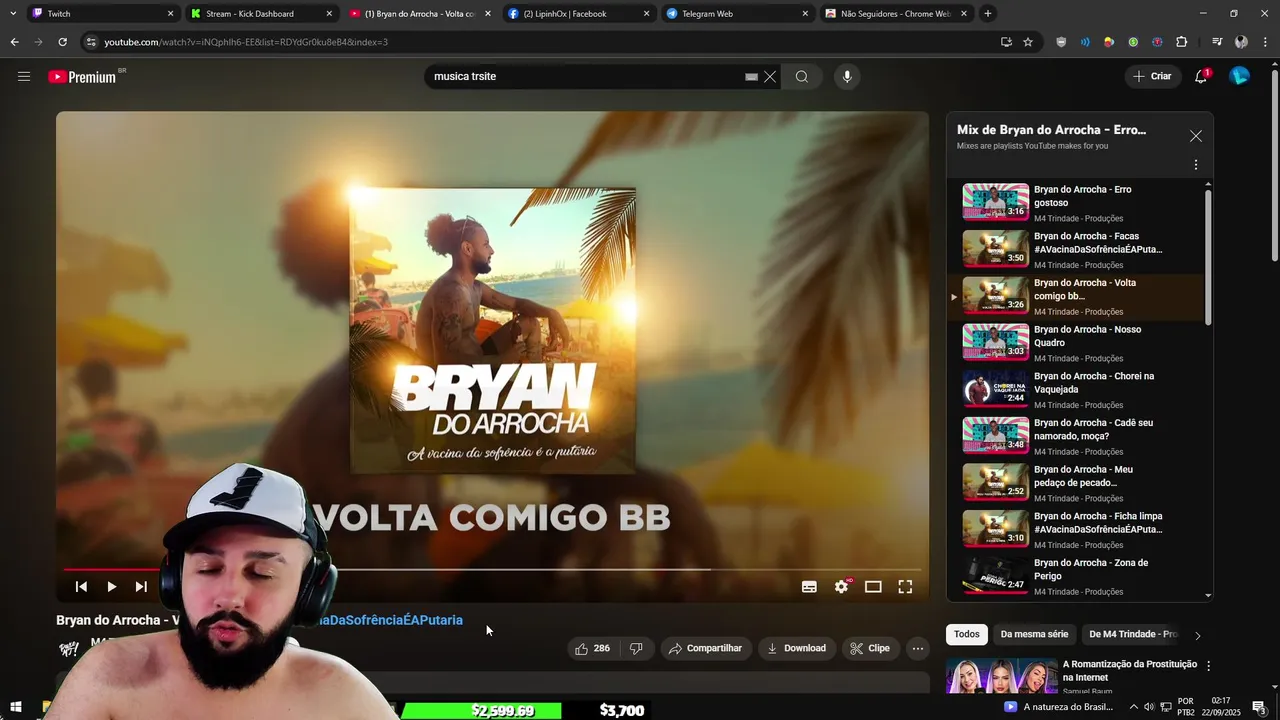Viewport: 1280px width, 720px height.
Task: Skip to next video in mix
Action: click(141, 587)
